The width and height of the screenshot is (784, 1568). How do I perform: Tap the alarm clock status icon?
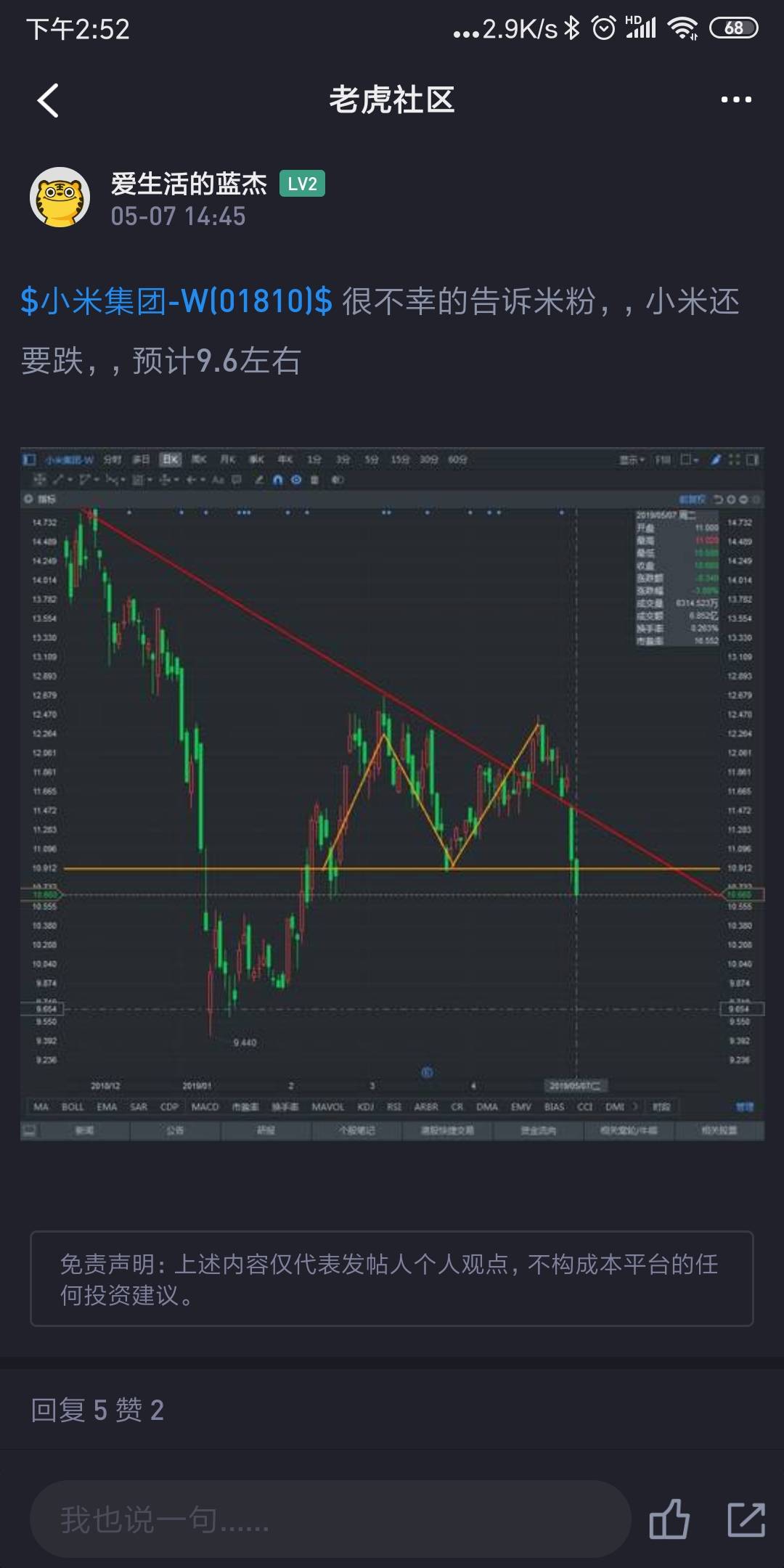[604, 28]
